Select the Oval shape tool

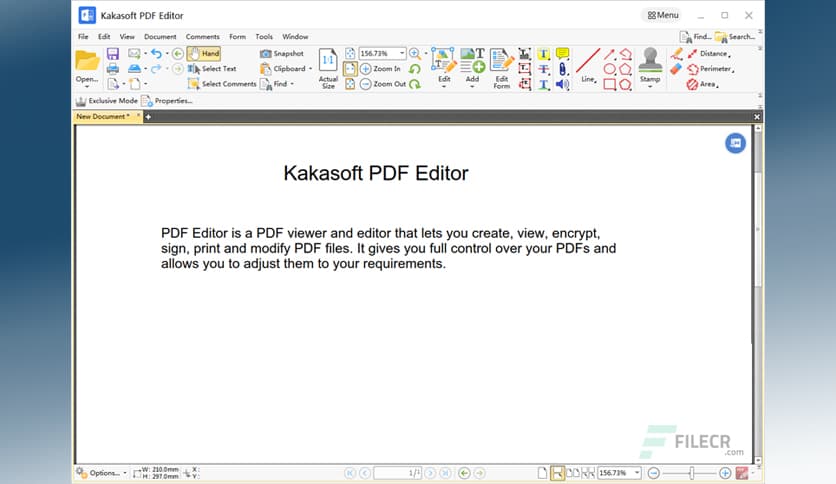tap(609, 69)
